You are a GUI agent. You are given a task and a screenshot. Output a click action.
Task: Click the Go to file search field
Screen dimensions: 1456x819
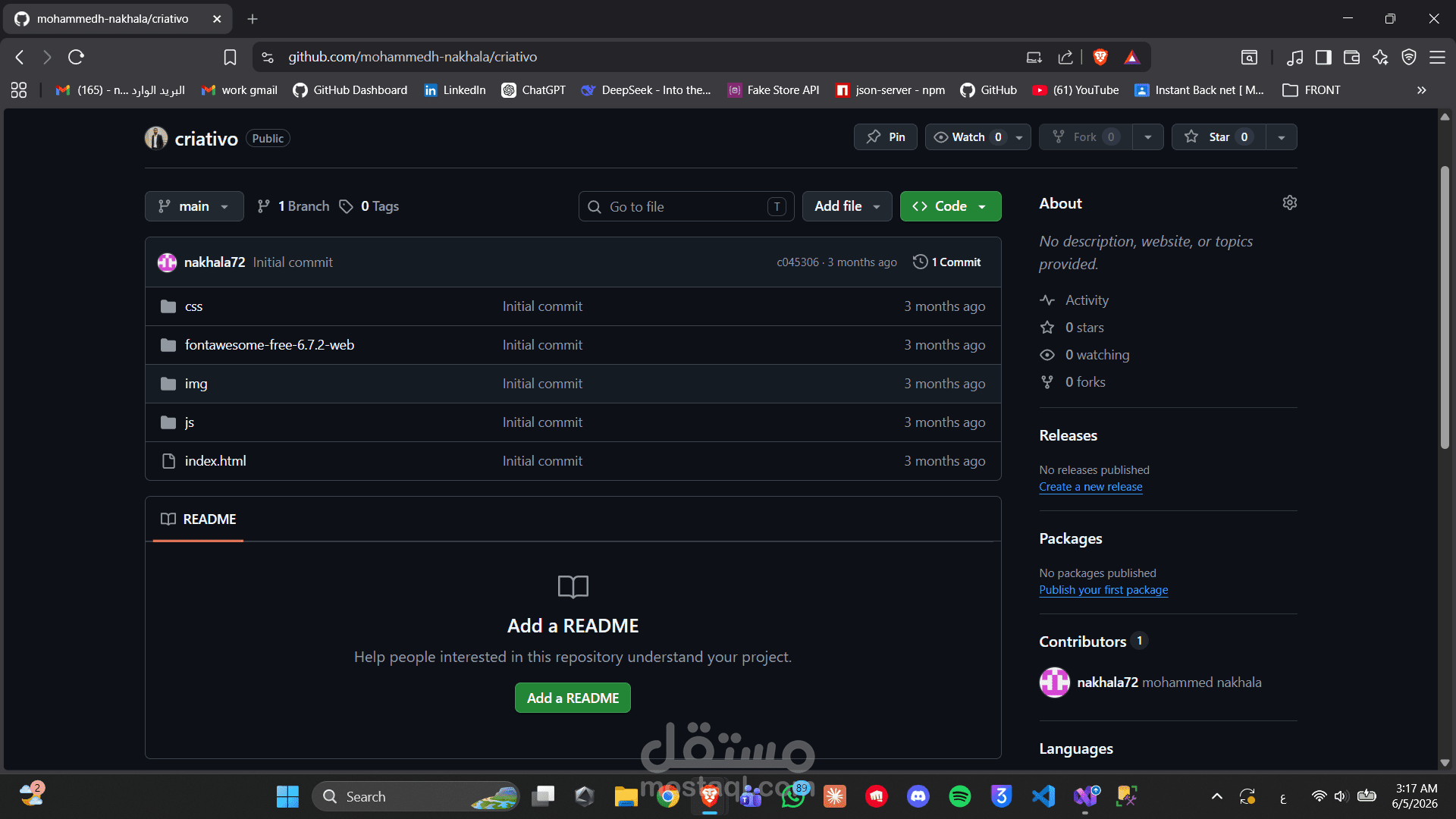686,206
